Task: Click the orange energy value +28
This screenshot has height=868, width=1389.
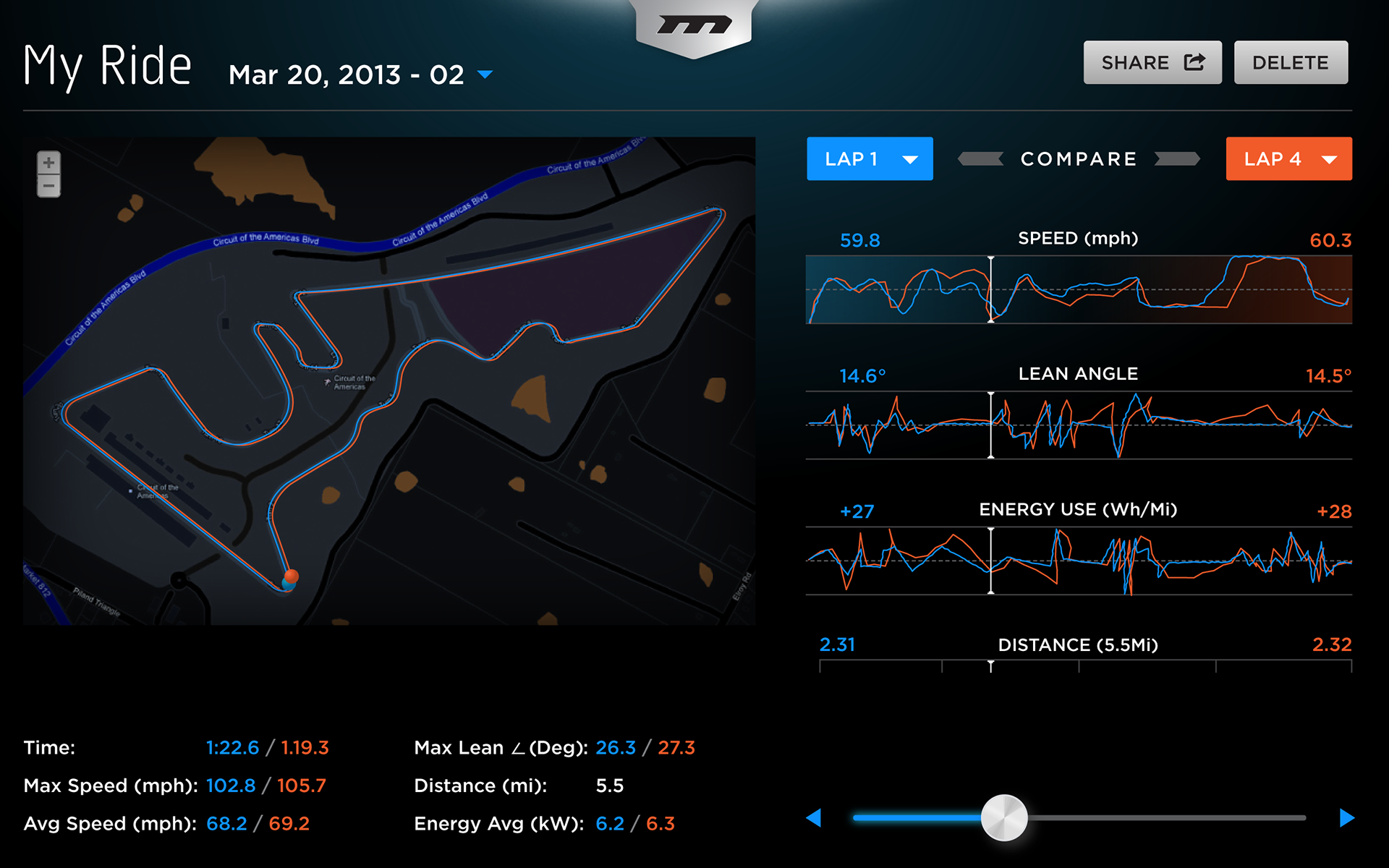Action: tap(1334, 511)
